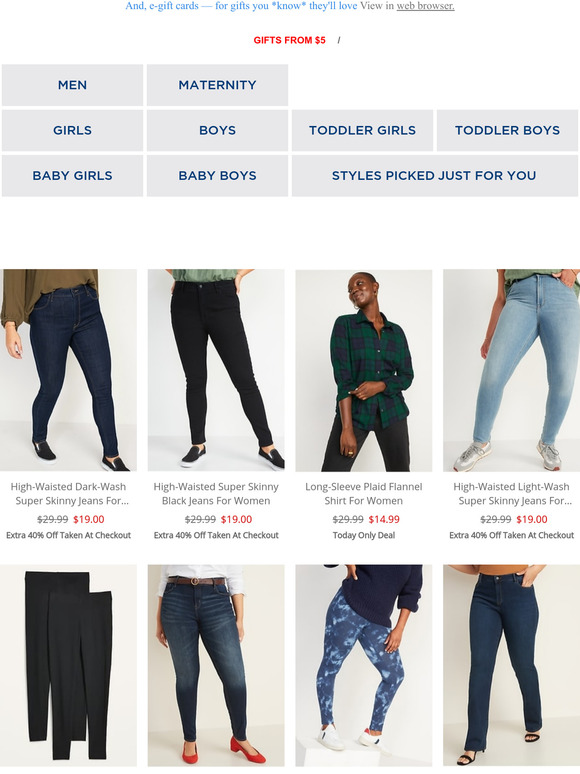Screen dimensions: 580x774
Task: Open the MEN category button
Action: (72, 85)
